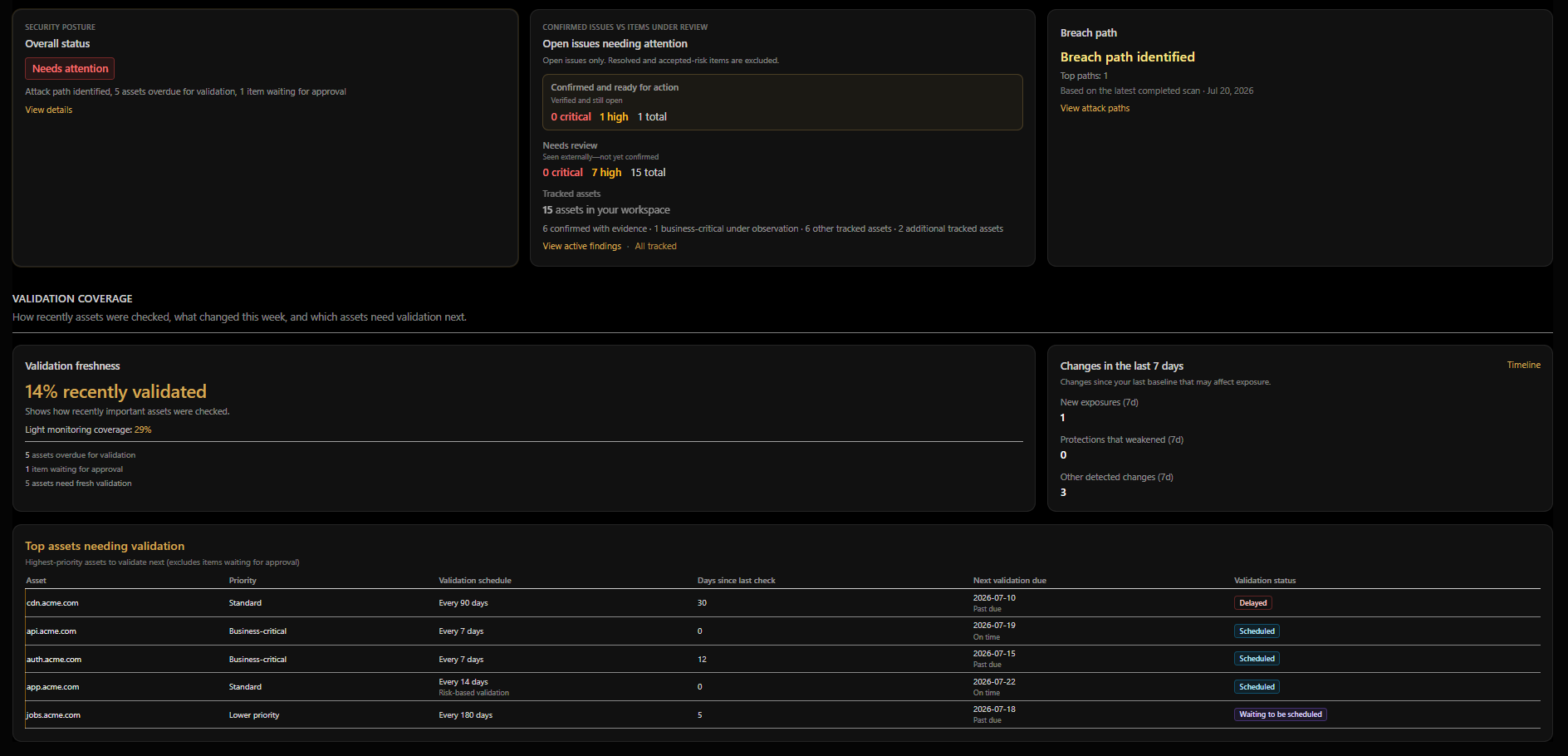The image size is (1568, 756).
Task: Click the 2026-07-22 due date
Action: [x=994, y=682]
